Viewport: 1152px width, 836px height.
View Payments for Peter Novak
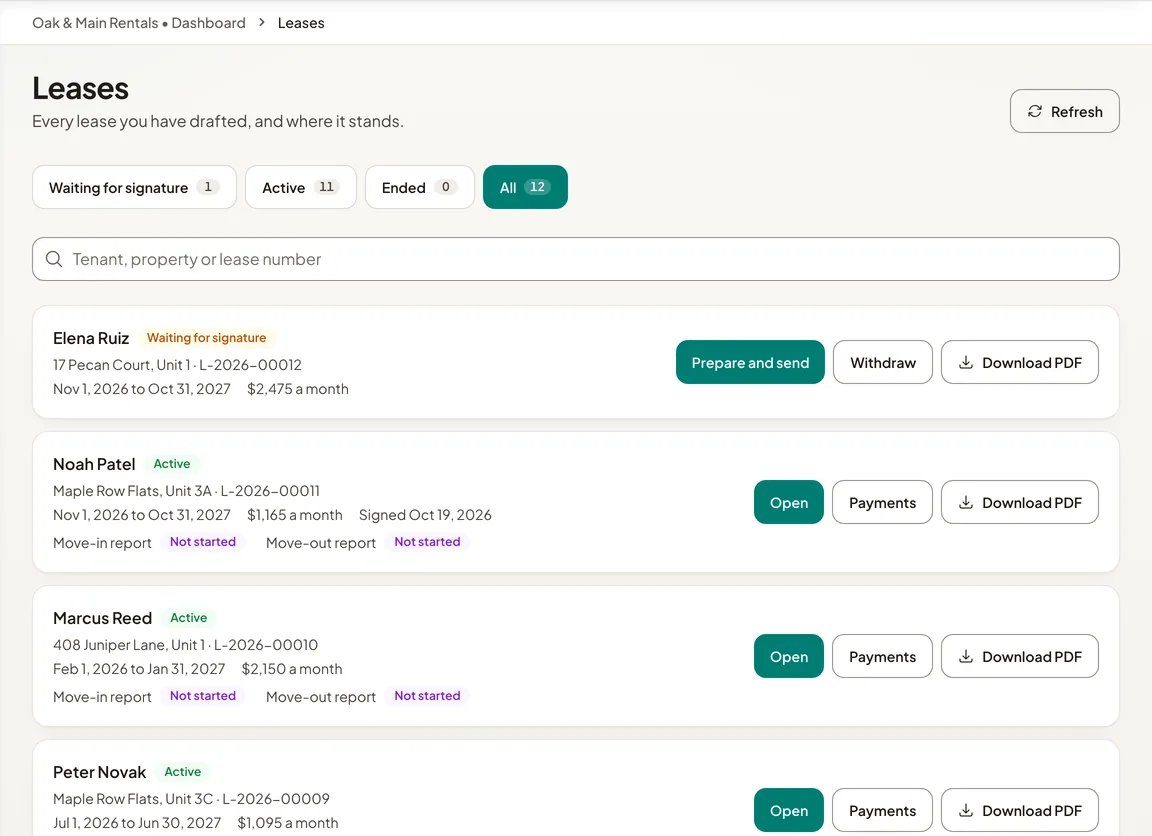pos(882,810)
